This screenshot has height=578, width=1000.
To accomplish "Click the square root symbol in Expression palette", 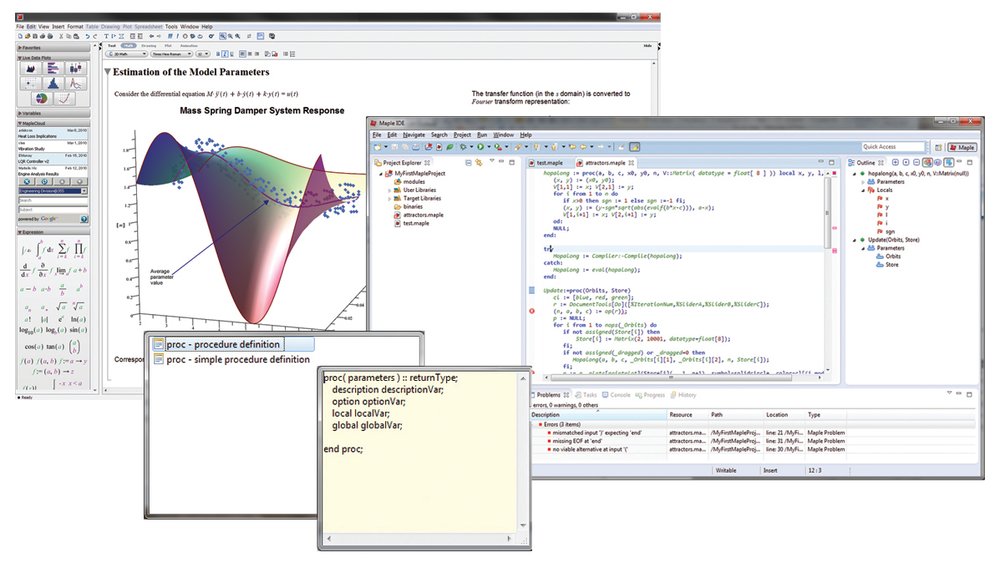I will [x=60, y=306].
